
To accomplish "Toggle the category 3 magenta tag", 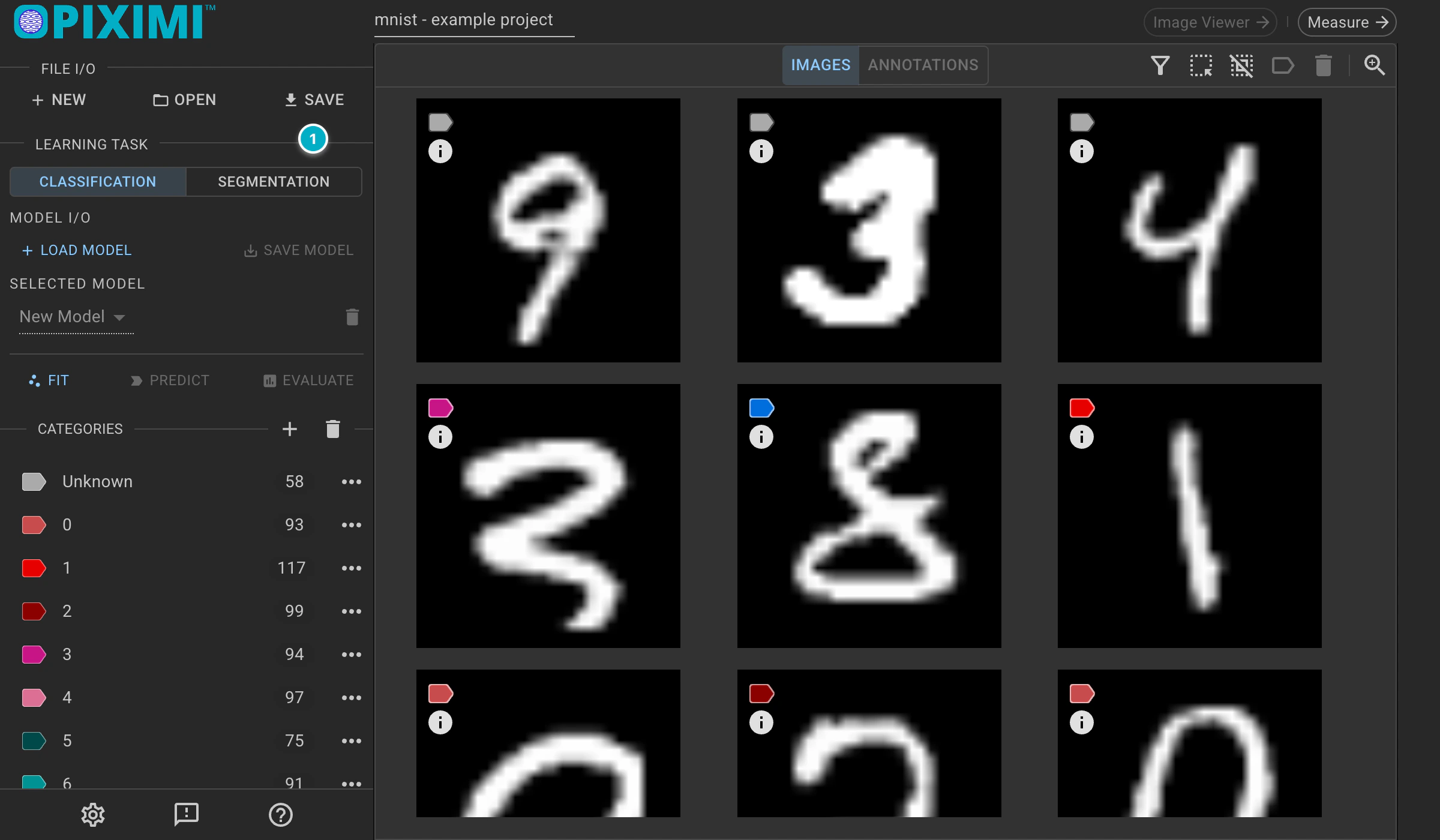I will pyautogui.click(x=34, y=655).
